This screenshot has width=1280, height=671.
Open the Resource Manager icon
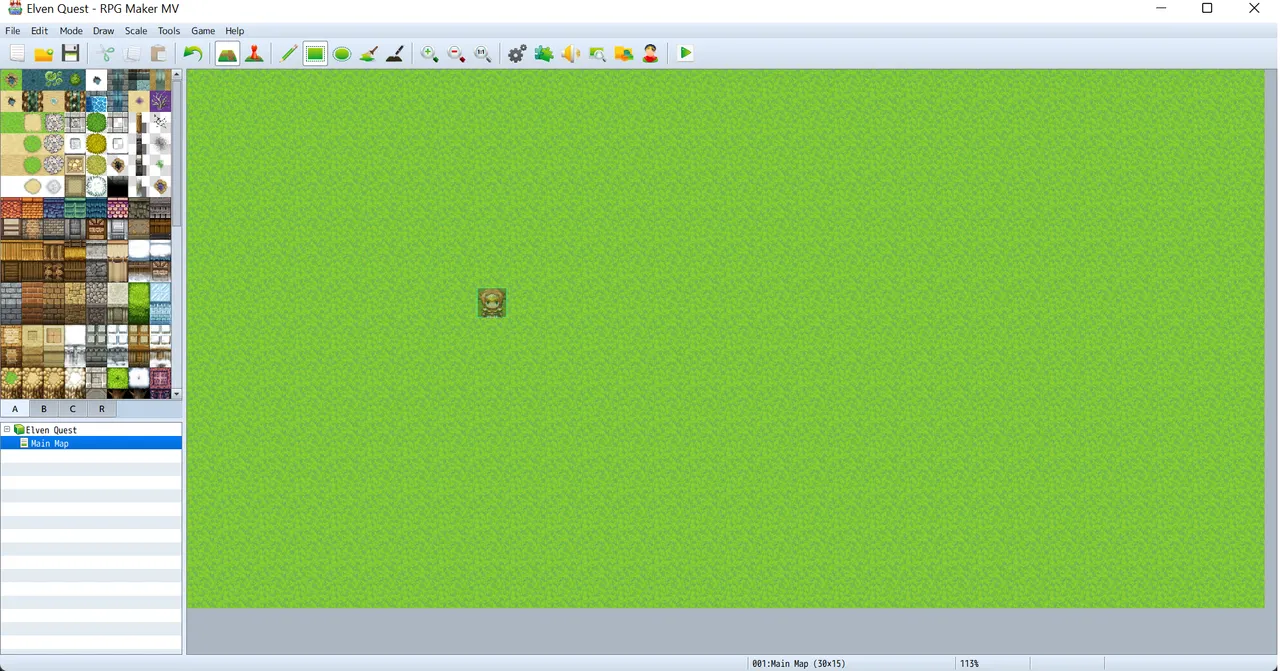(624, 54)
